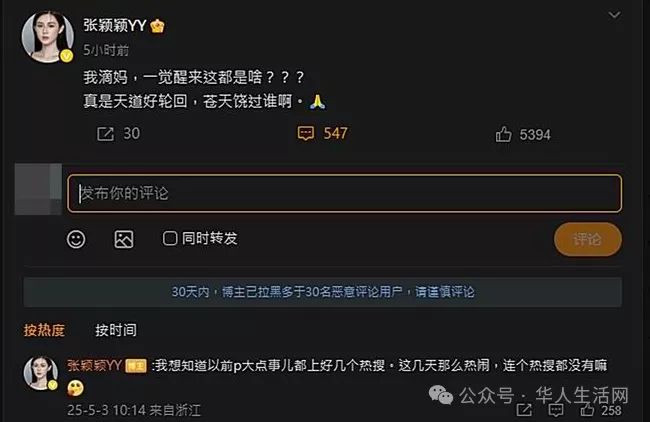
Task: Repost the top comment via share icon
Action: (524, 410)
